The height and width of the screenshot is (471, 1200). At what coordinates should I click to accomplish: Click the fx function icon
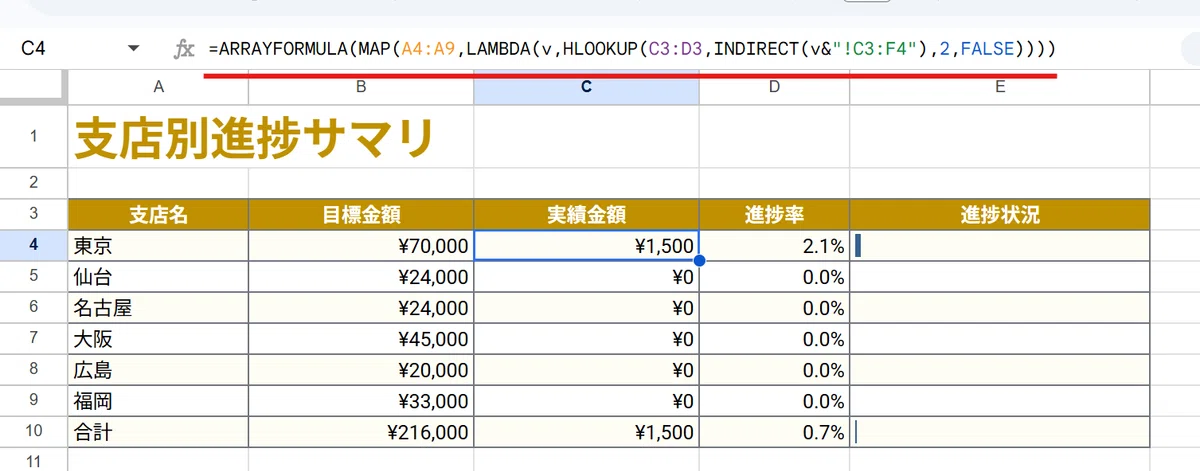pos(184,48)
